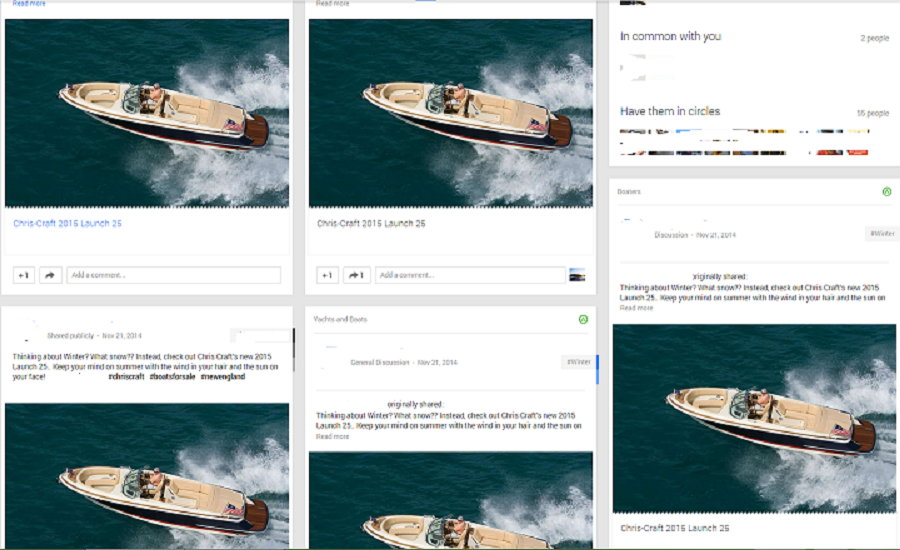Click #chriscraft hashtag
Viewport: 900px width, 550px height.
point(126,377)
